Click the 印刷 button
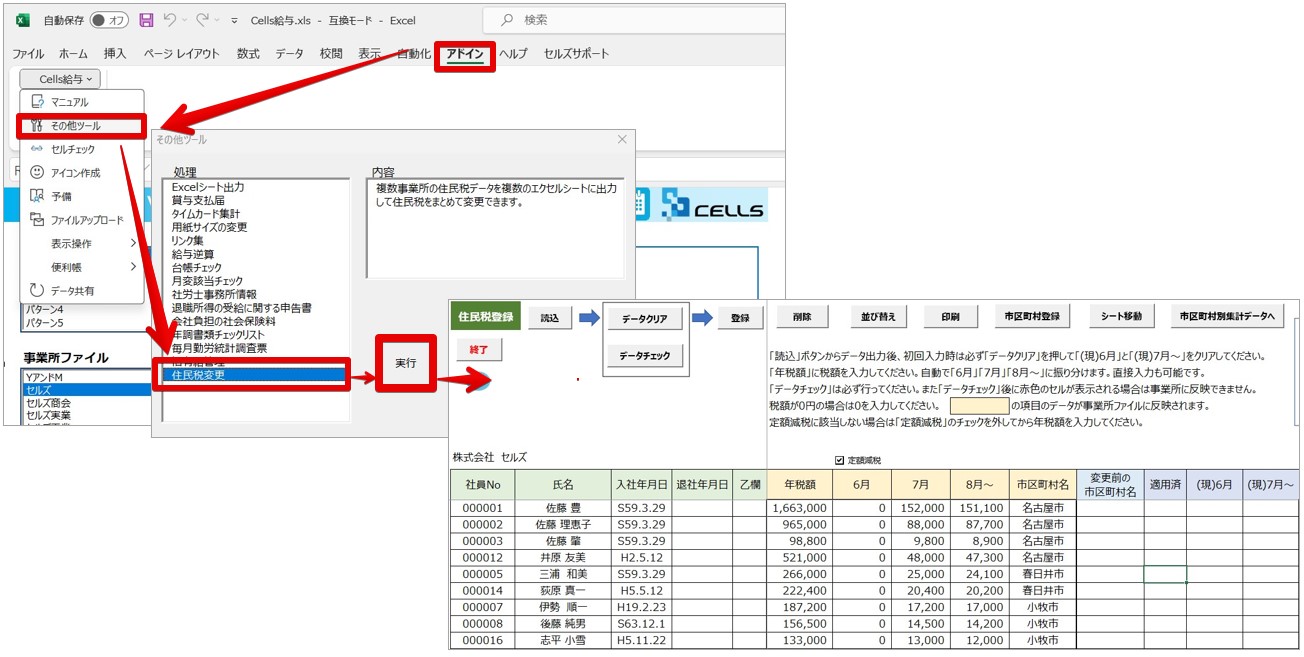This screenshot has height=657, width=1304. 950,317
